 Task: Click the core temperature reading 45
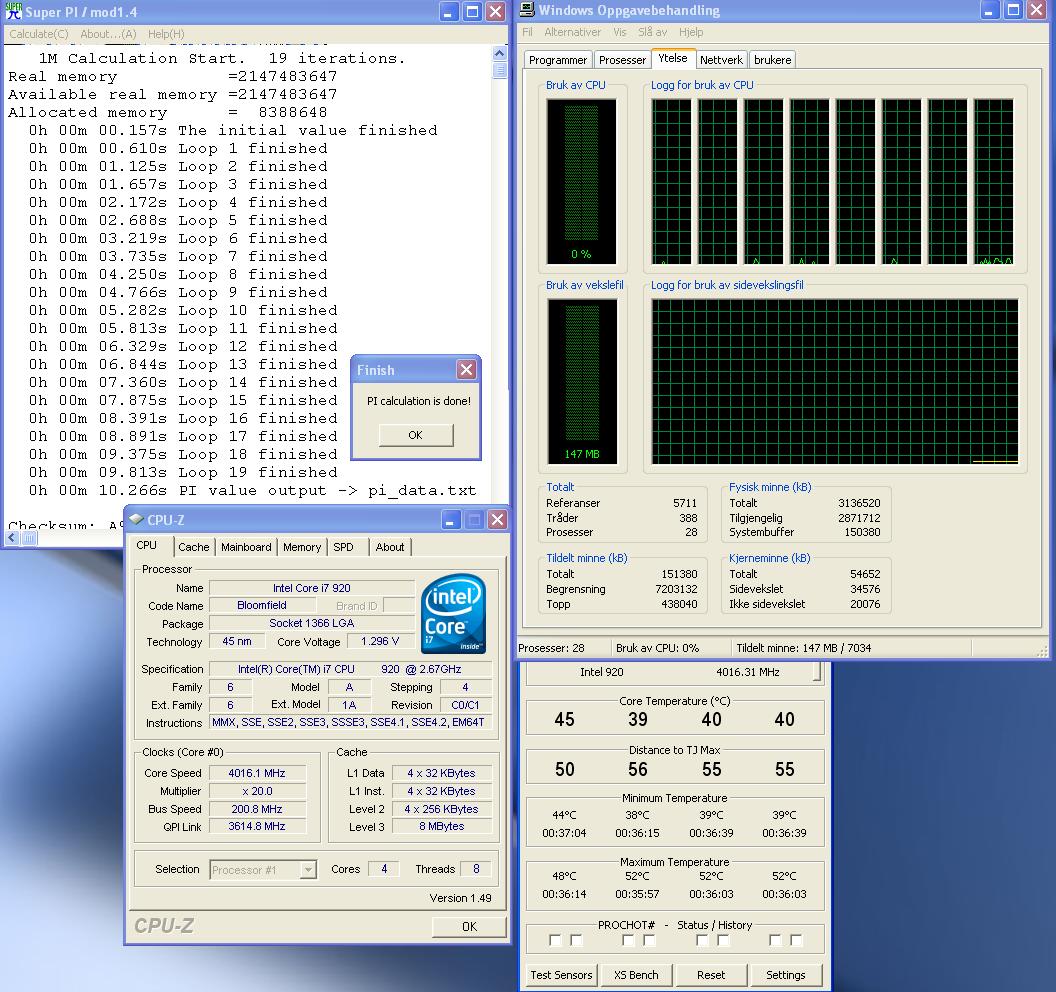click(x=564, y=719)
